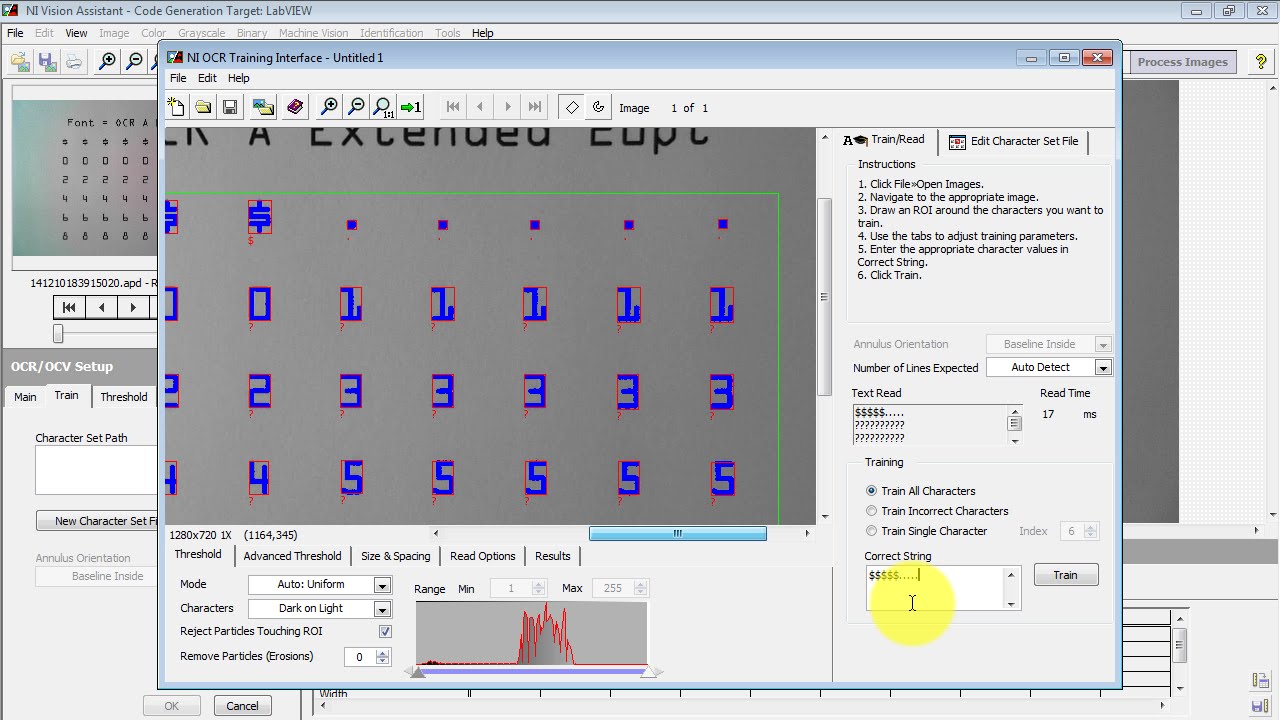Open the Results tab
The width and height of the screenshot is (1280, 720).
click(x=552, y=556)
